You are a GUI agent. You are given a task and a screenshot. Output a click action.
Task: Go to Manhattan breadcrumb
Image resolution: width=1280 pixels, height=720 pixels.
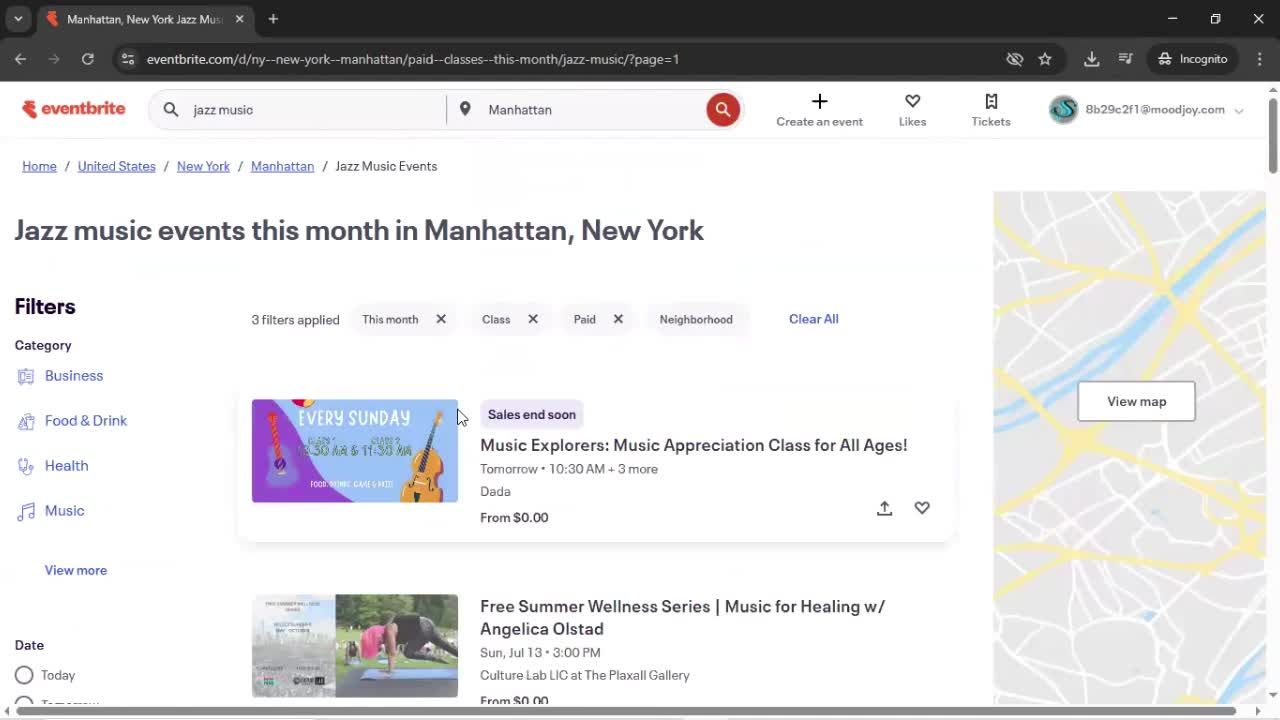tap(282, 166)
